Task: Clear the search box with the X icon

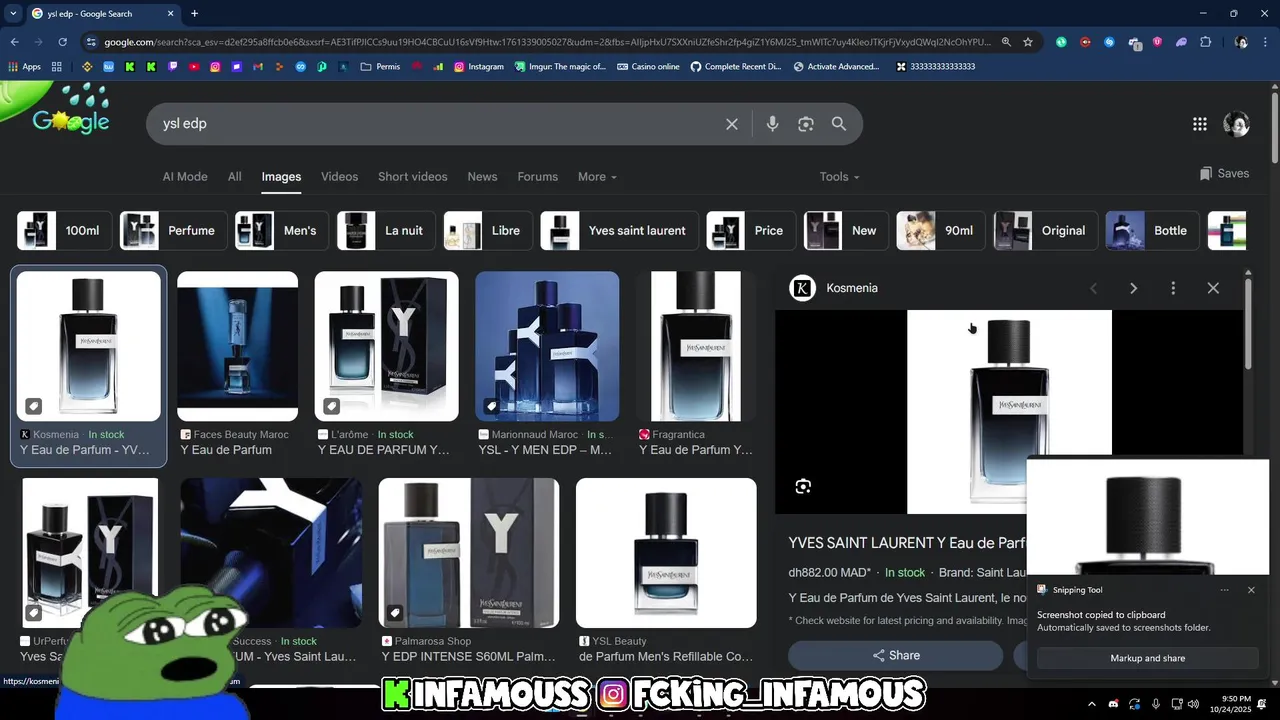Action: pyautogui.click(x=732, y=124)
